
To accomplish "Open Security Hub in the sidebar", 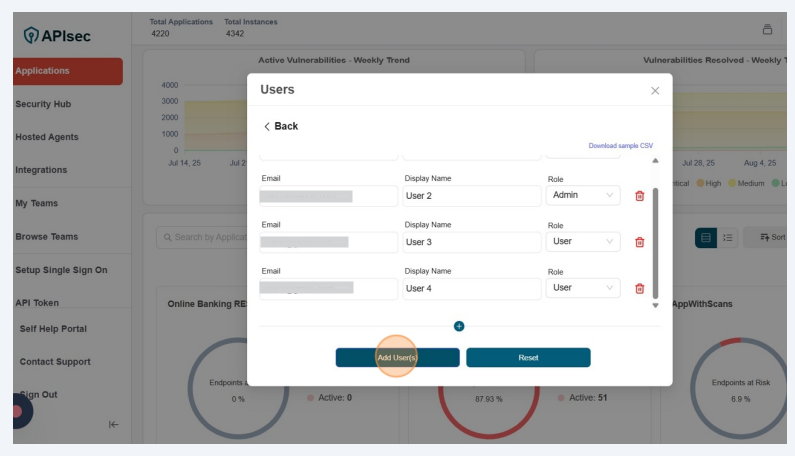I will pos(43,104).
